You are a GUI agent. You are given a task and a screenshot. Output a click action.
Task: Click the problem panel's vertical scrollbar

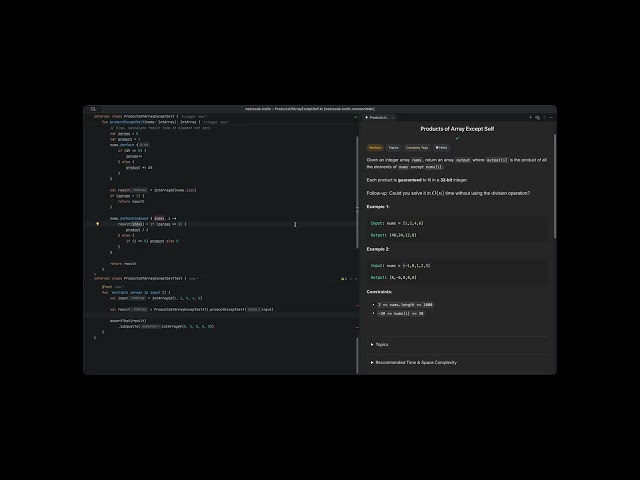coord(555,186)
